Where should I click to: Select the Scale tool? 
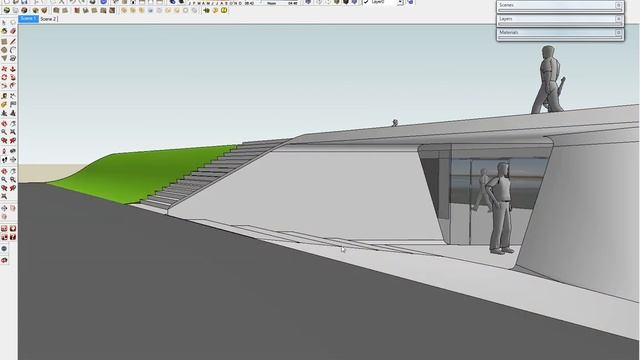click(4, 86)
